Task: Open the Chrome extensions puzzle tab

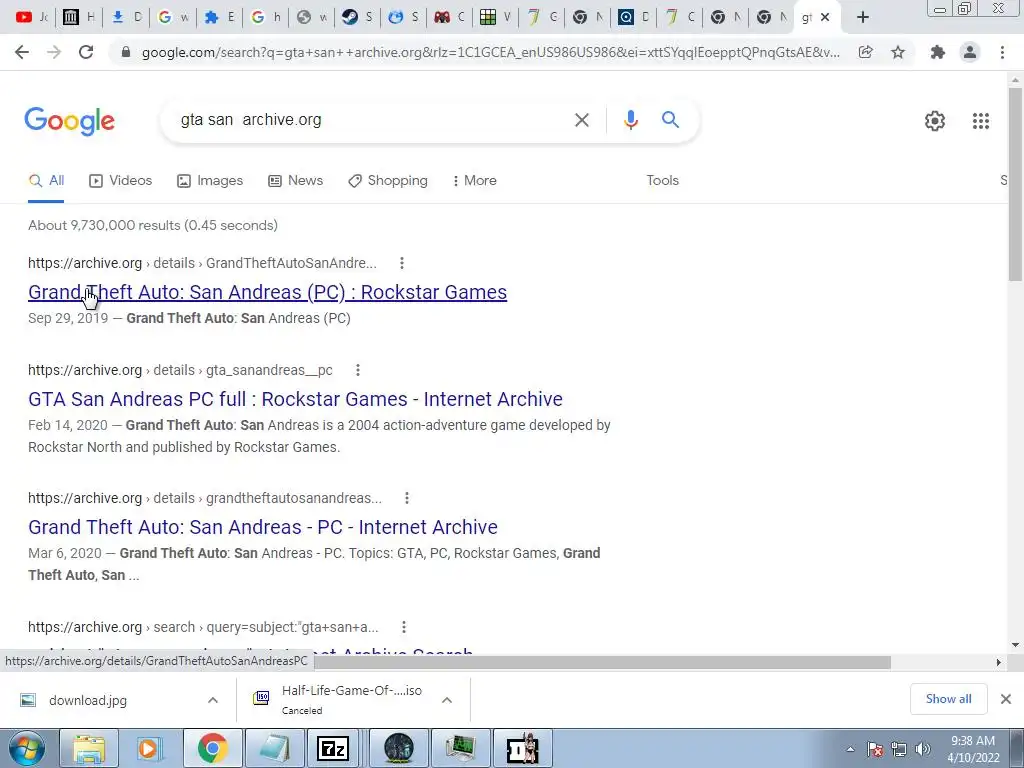Action: 219,17
